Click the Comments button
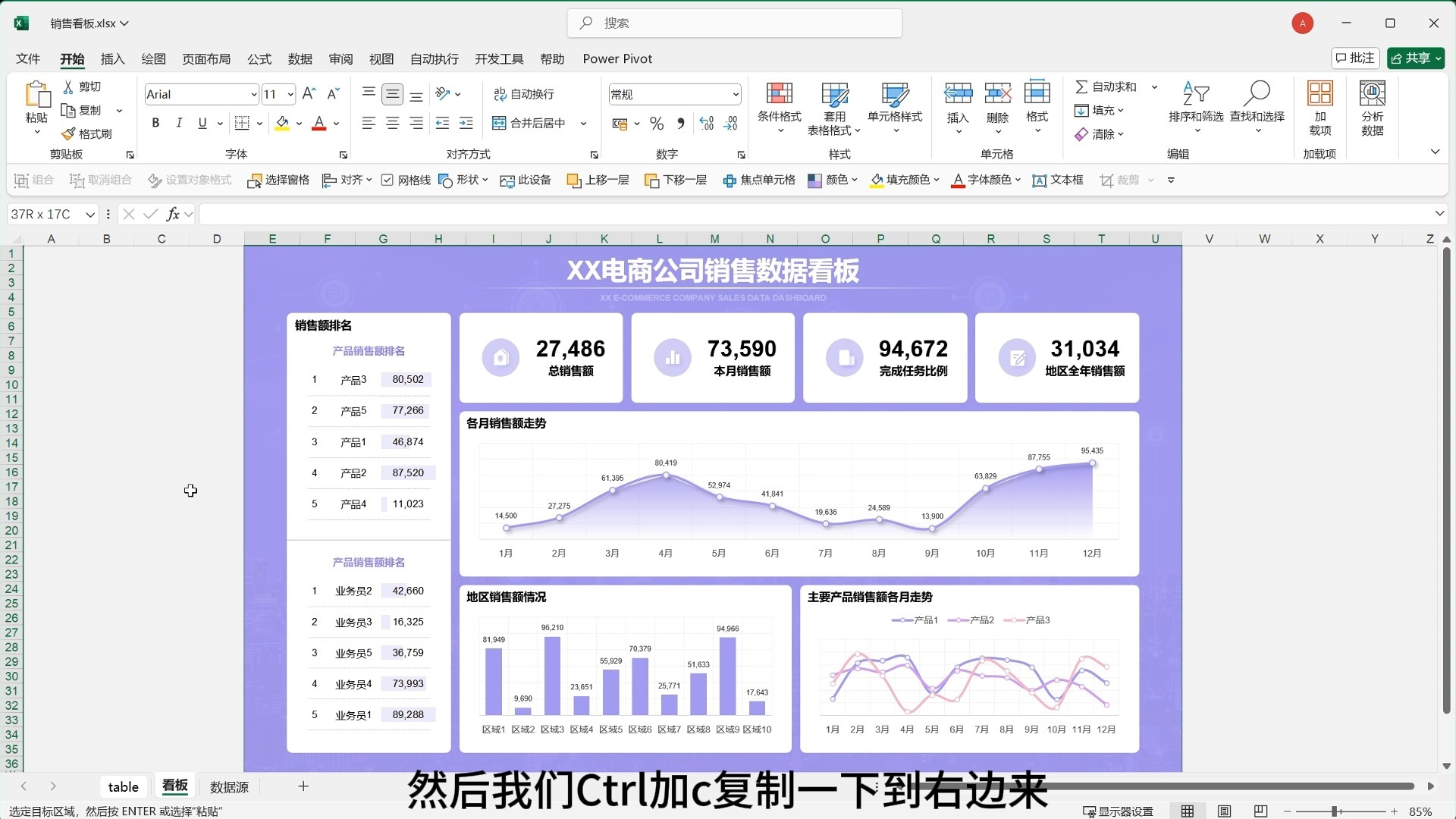 click(1355, 58)
